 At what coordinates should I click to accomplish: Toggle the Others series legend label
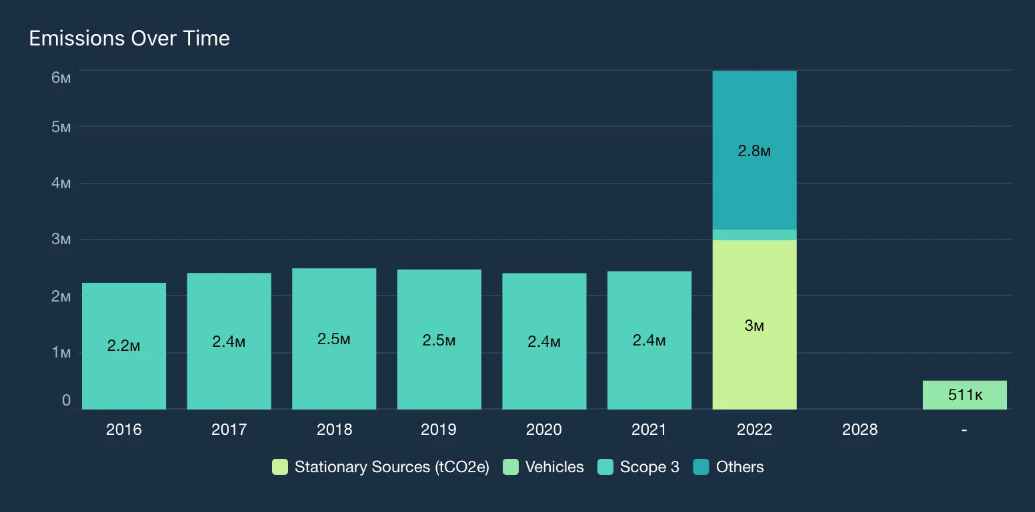pos(740,467)
